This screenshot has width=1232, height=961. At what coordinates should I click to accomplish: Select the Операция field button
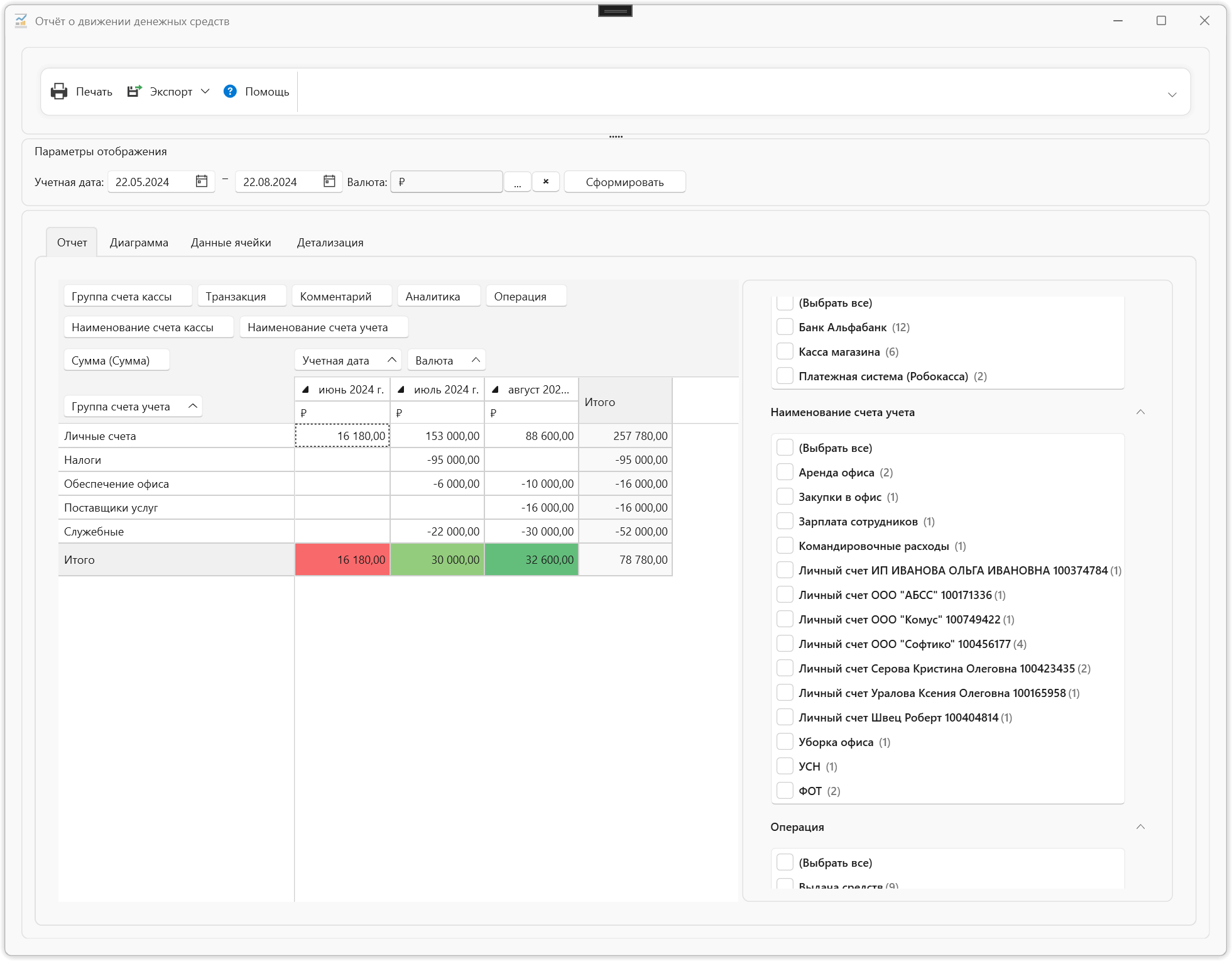tap(526, 296)
